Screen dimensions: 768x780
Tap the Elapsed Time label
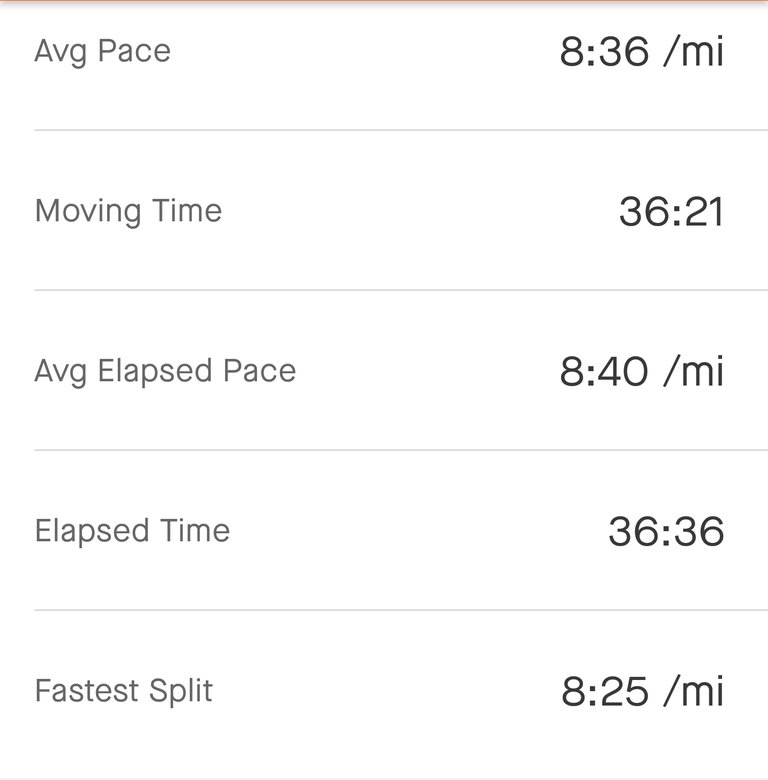[x=132, y=531]
